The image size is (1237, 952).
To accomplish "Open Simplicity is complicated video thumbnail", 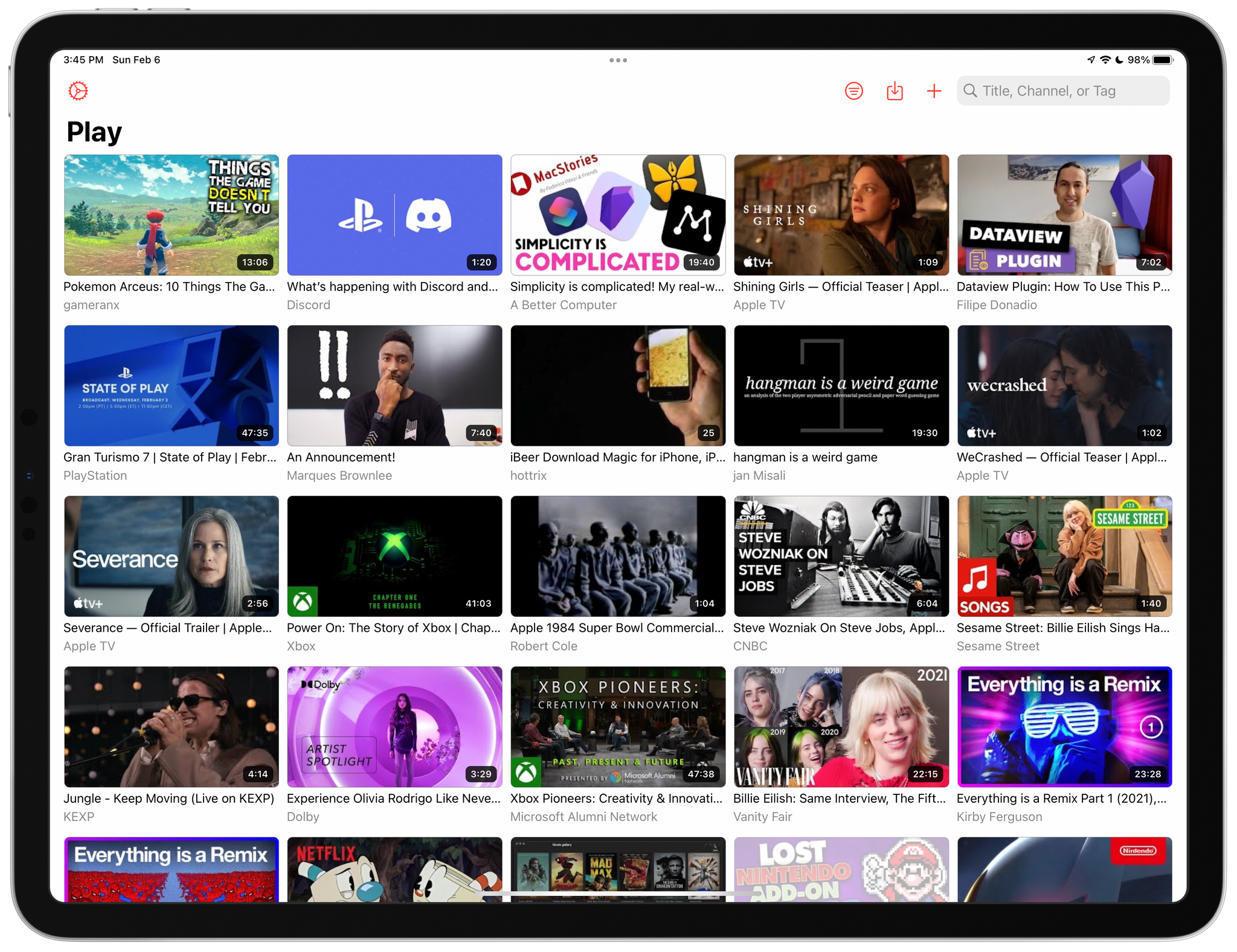I will (x=618, y=215).
